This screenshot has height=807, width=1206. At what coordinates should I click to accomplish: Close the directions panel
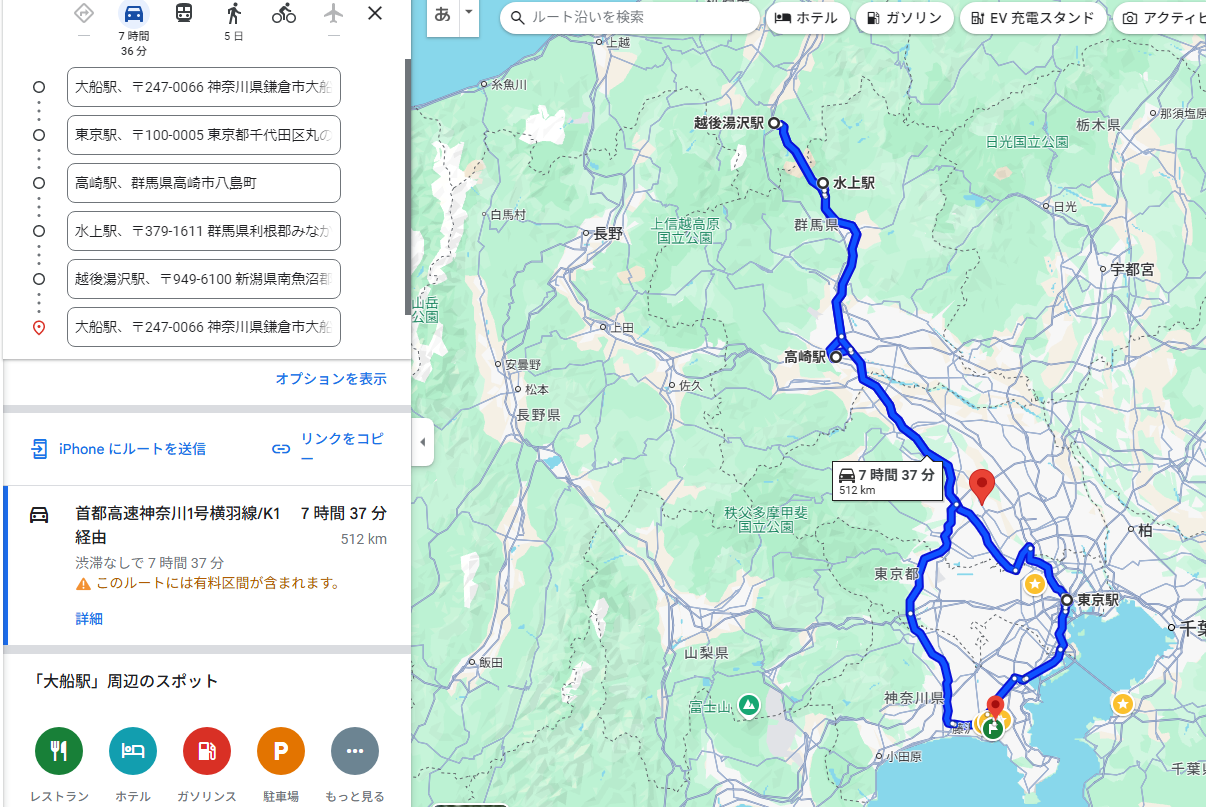(x=375, y=13)
